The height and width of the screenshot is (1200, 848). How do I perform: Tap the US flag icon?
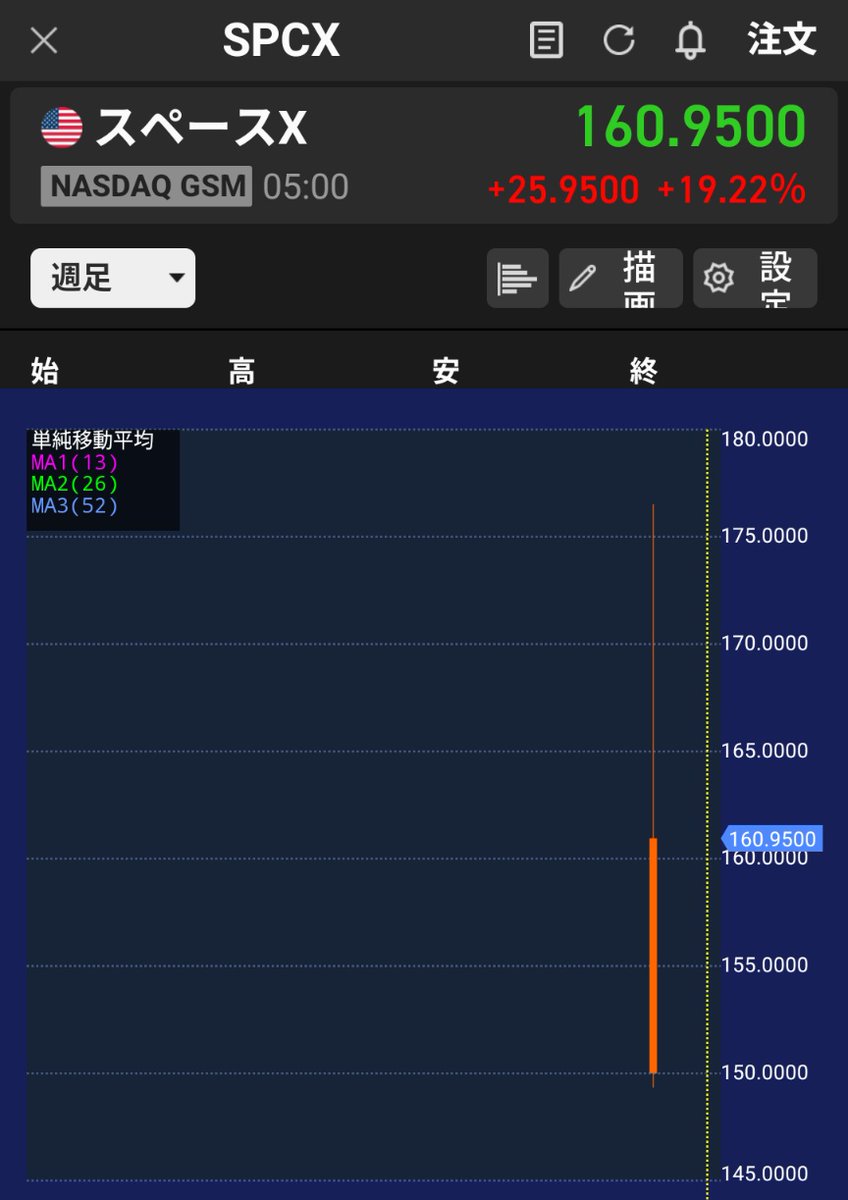(62, 127)
